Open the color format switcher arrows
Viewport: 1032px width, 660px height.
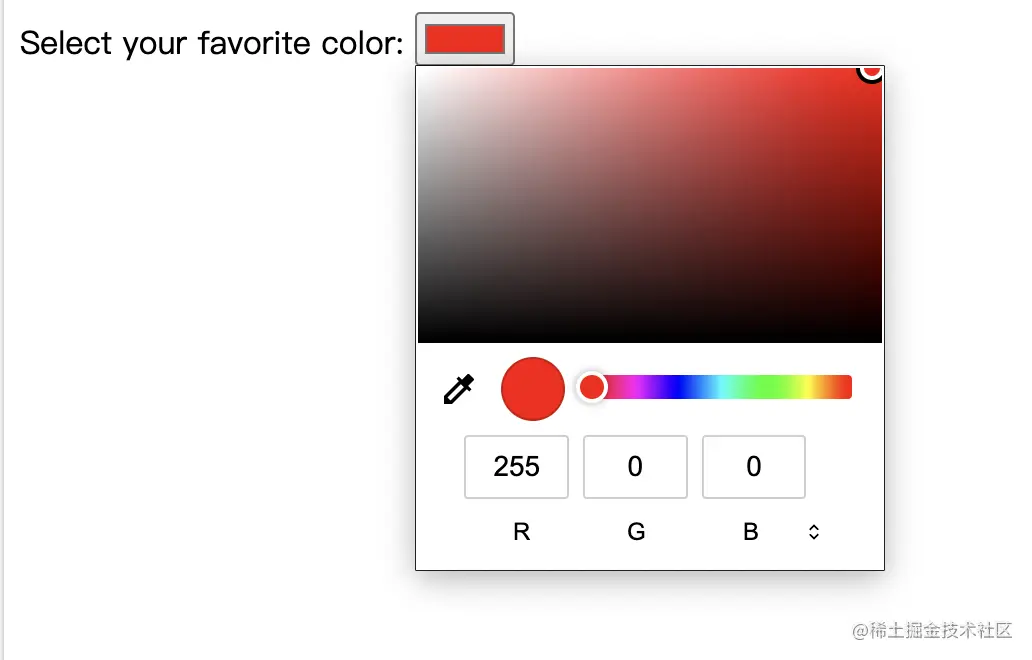(813, 532)
